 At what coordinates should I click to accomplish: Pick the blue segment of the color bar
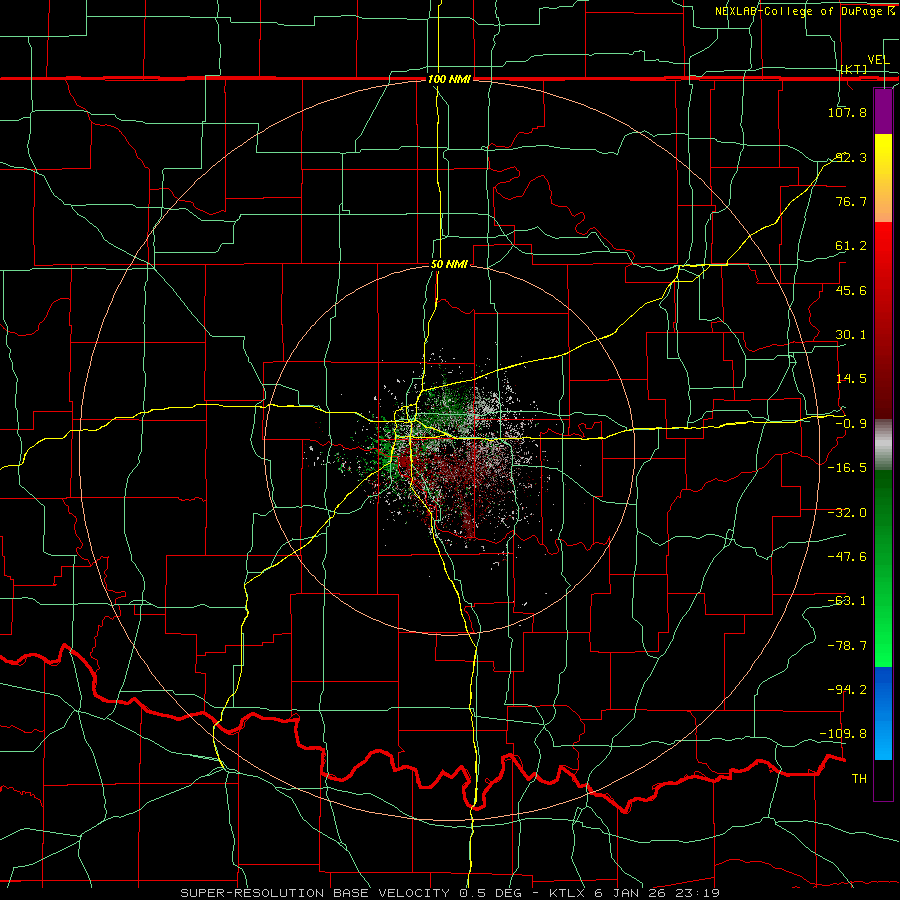point(883,713)
